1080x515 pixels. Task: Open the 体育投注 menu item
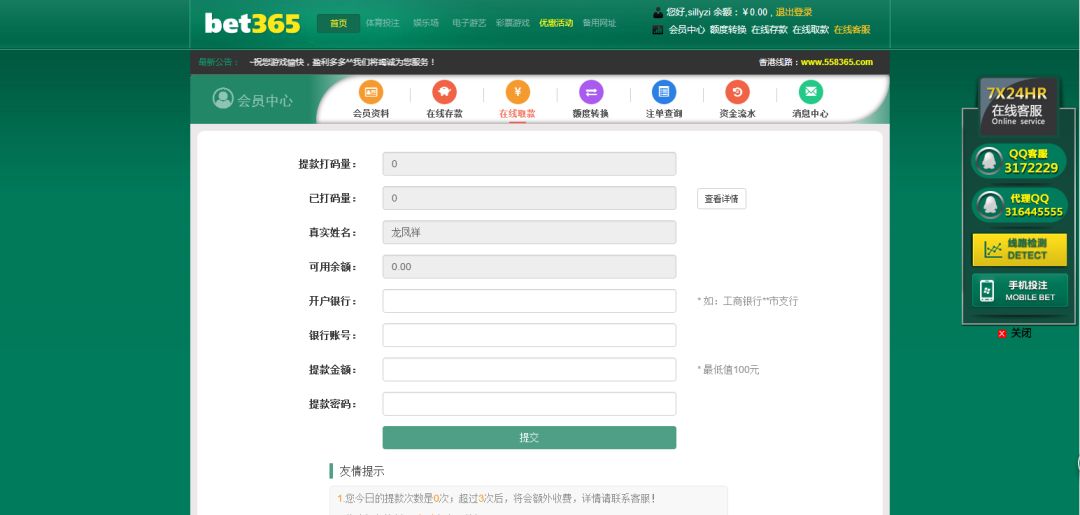coord(382,23)
